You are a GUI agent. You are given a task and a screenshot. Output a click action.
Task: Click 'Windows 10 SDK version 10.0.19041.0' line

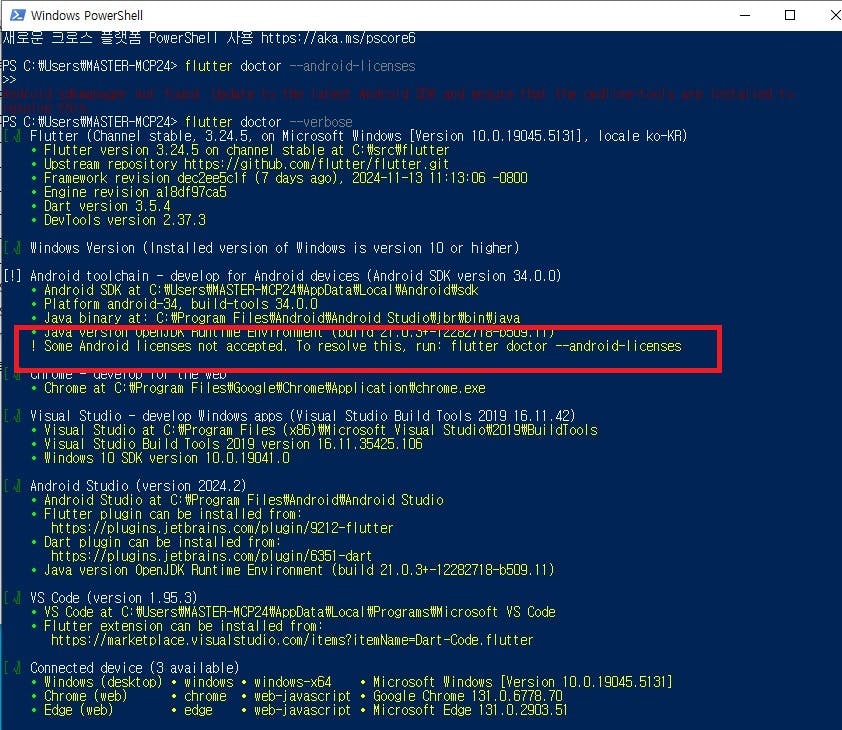coord(166,458)
